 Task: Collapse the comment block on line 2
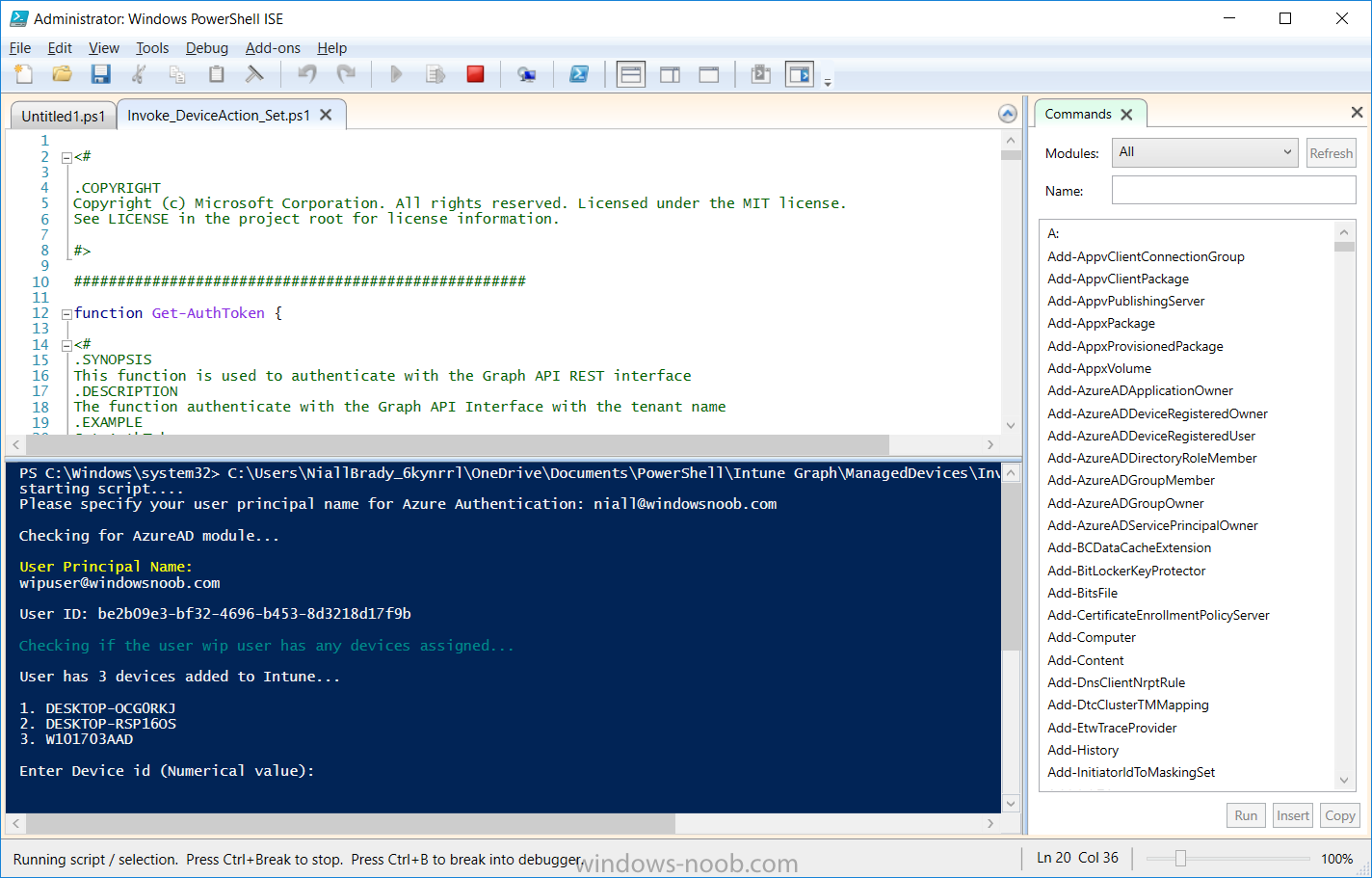click(x=66, y=157)
